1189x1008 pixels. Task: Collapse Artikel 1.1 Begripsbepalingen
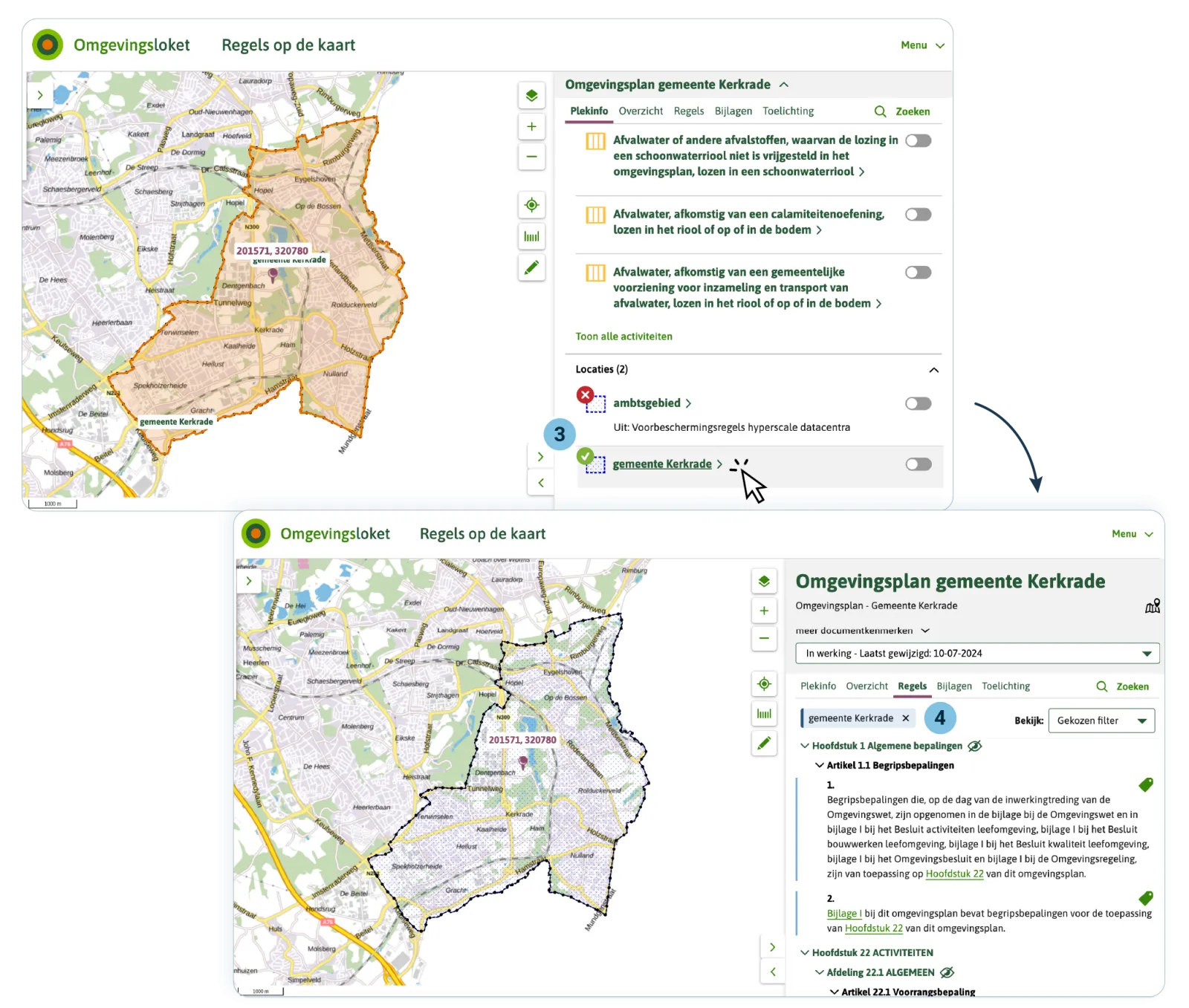[x=820, y=765]
